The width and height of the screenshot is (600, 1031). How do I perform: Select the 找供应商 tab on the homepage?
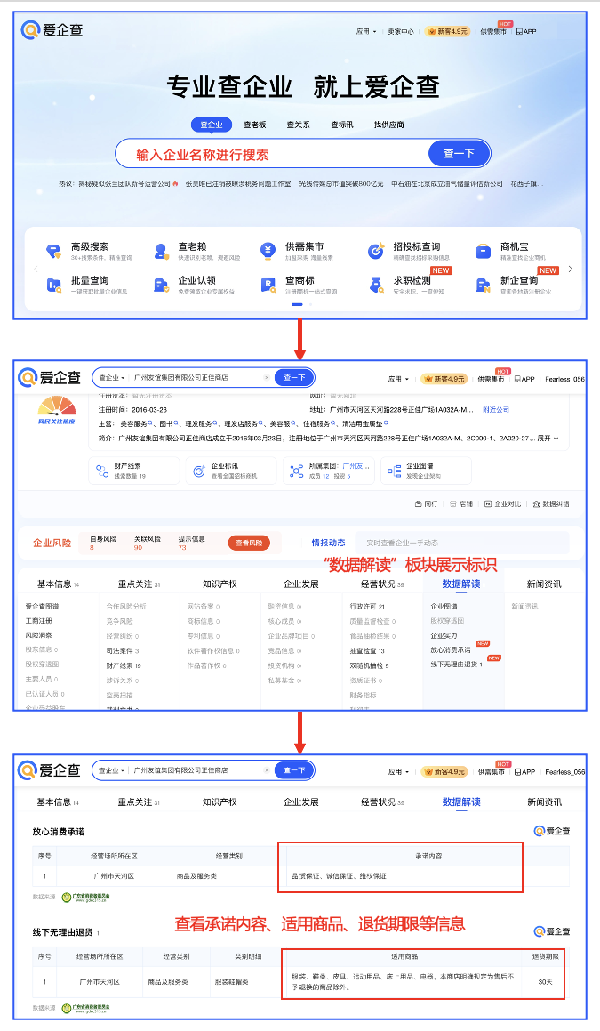(x=389, y=124)
